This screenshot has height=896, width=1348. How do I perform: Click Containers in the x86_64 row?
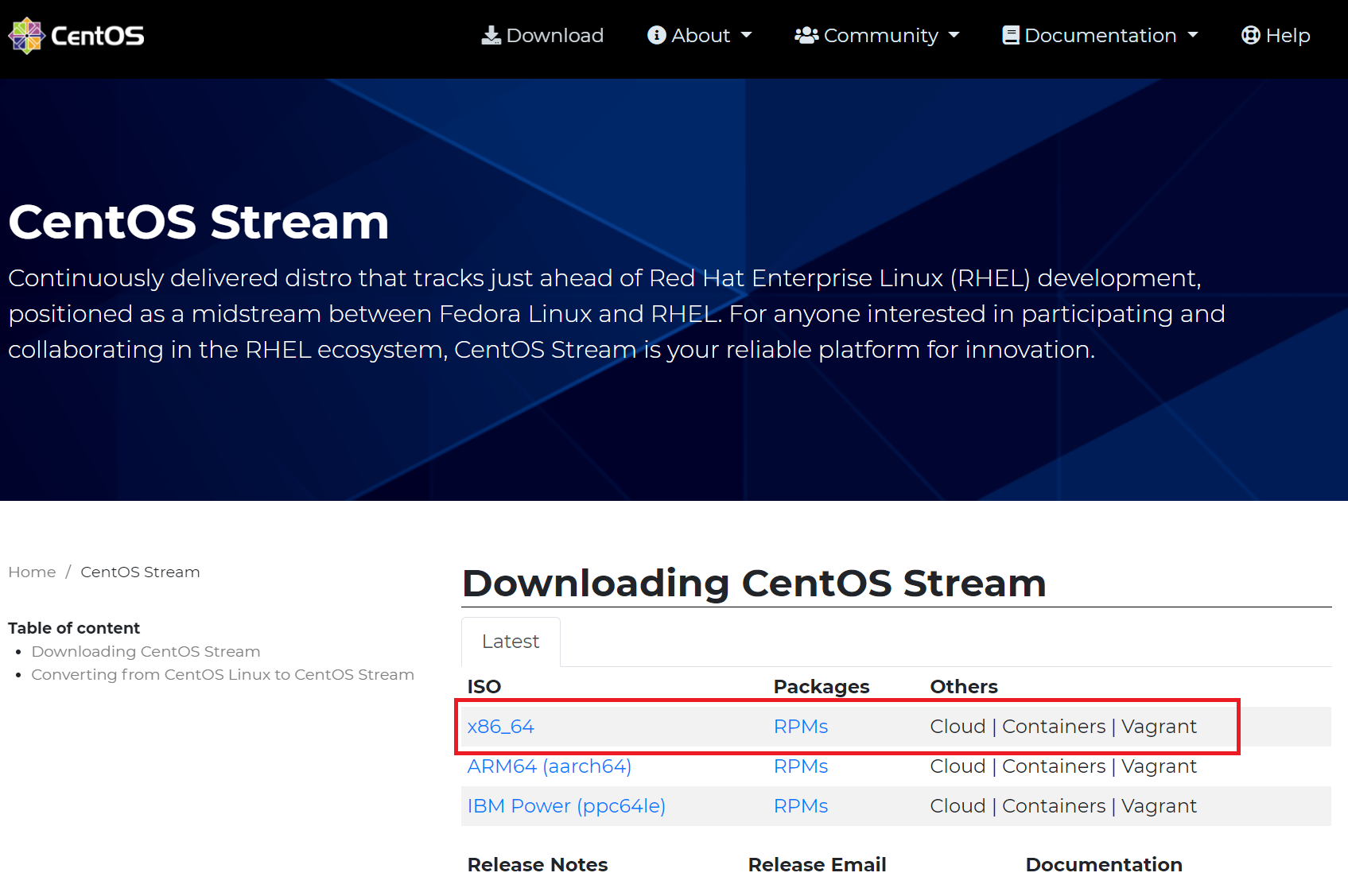pyautogui.click(x=1054, y=727)
